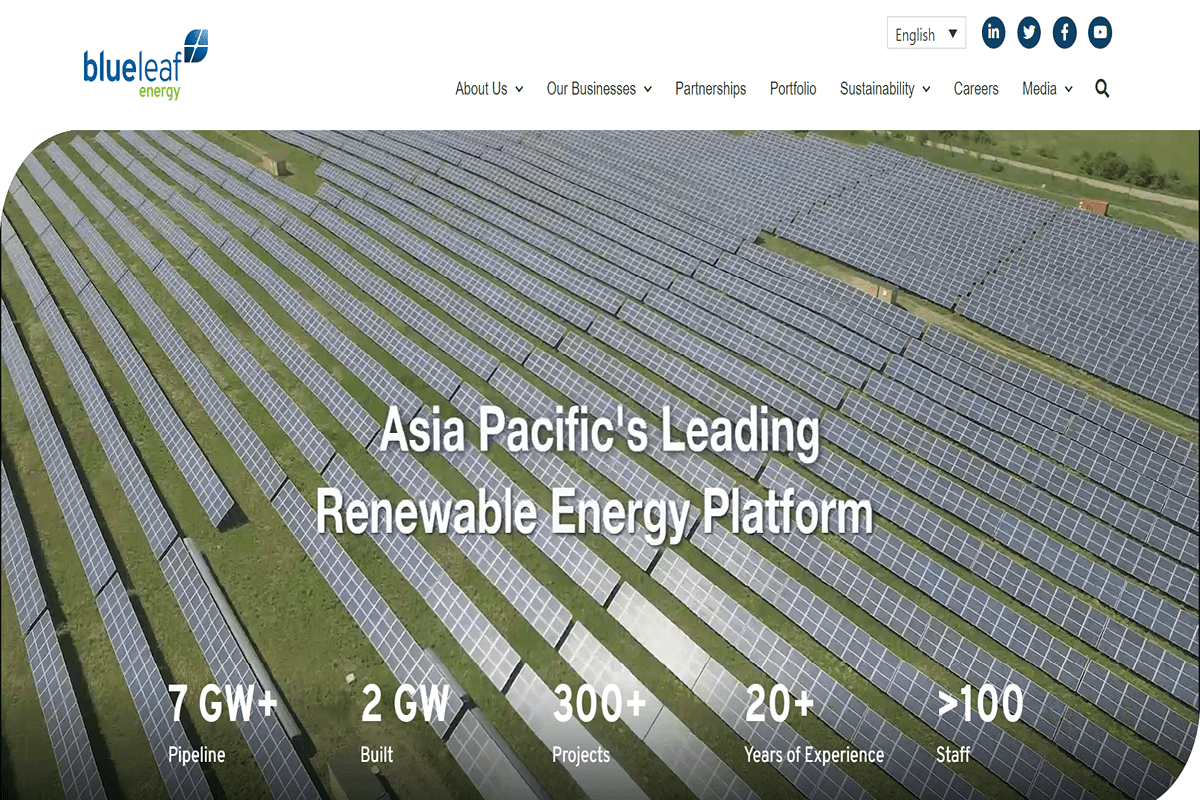Expand the About Us menu
The height and width of the screenshot is (800, 1200).
[x=488, y=89]
